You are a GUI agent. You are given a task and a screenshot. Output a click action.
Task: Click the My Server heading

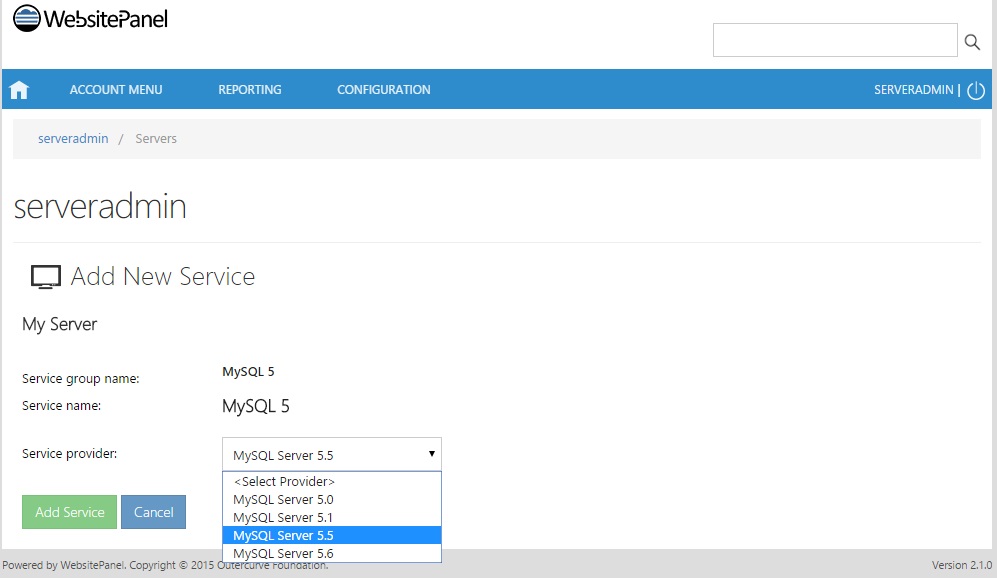[59, 324]
